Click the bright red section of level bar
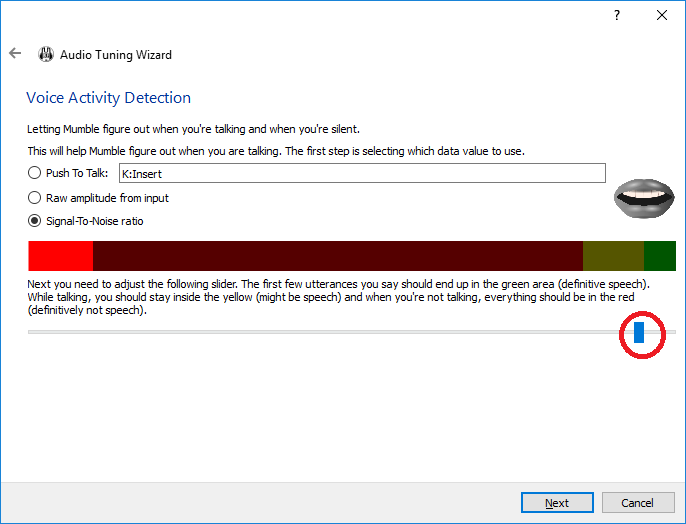The image size is (686, 524). (x=60, y=256)
